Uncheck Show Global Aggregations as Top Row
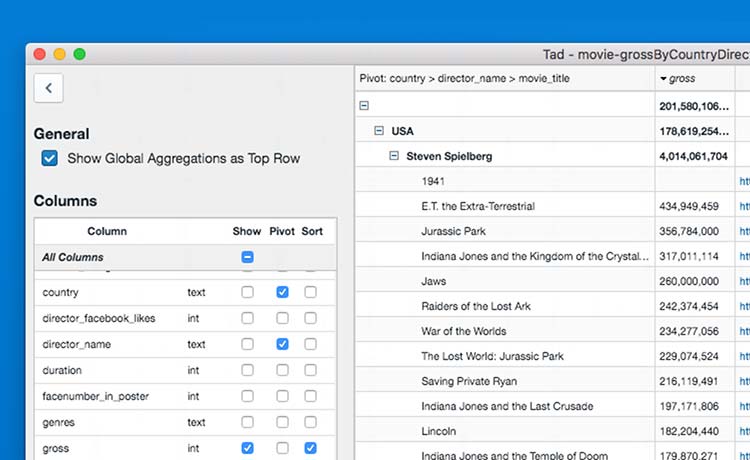This screenshot has height=460, width=750. pos(49,158)
